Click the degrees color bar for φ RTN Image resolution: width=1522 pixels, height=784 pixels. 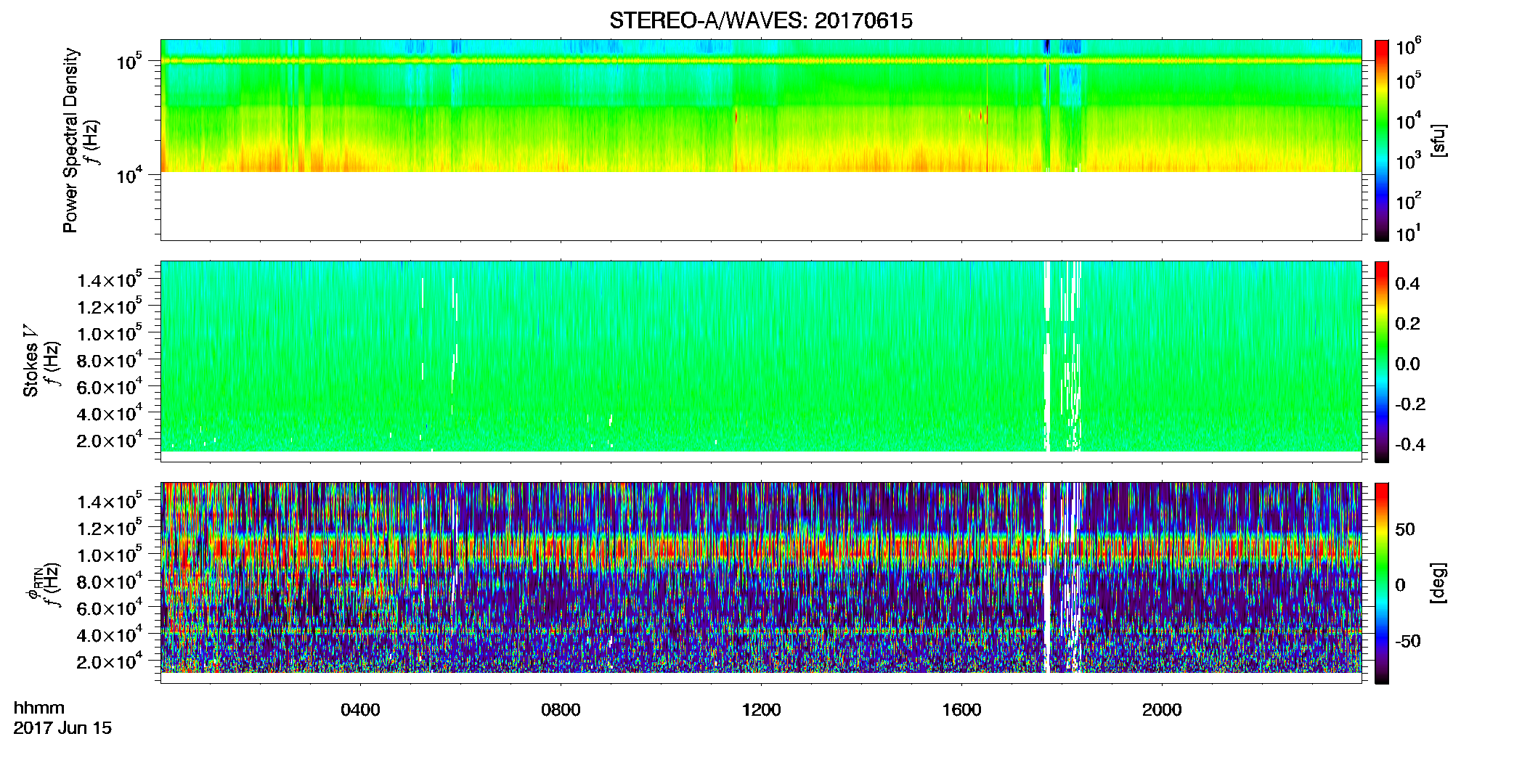tap(1382, 583)
